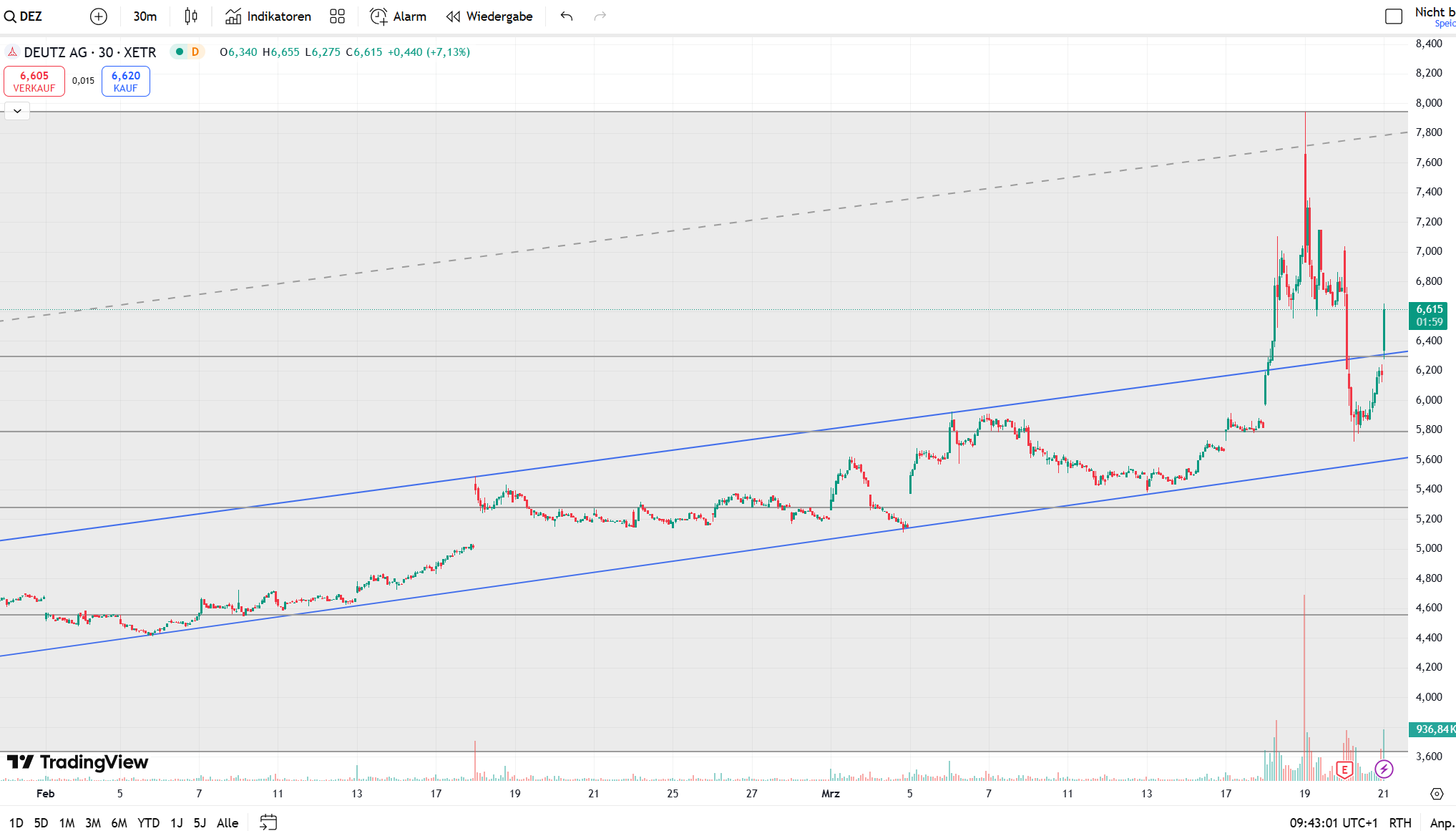Collapse the legend with chevron arrow
Viewport: 1456px width, 831px height.
17,111
